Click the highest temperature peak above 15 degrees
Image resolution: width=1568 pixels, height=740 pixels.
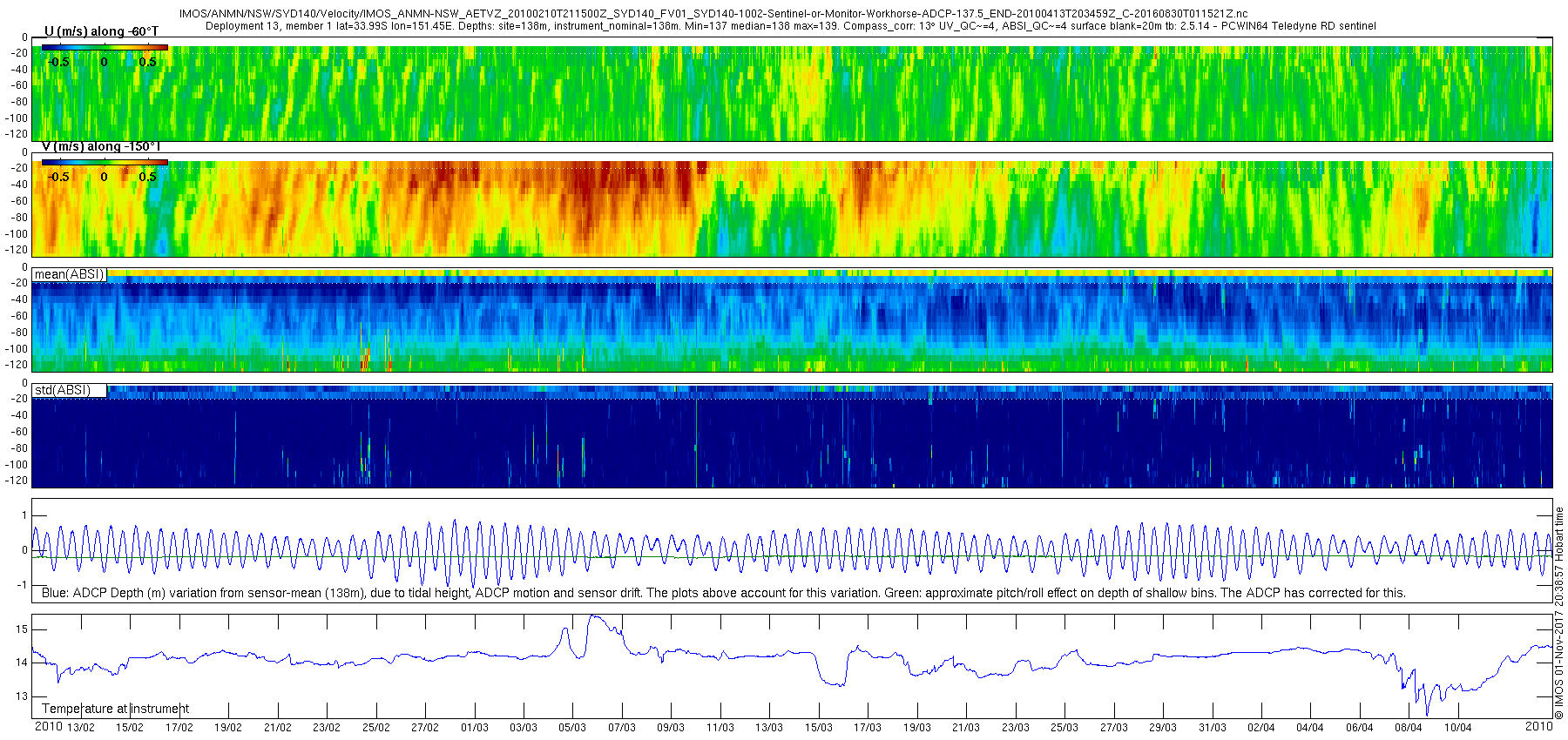point(592,616)
